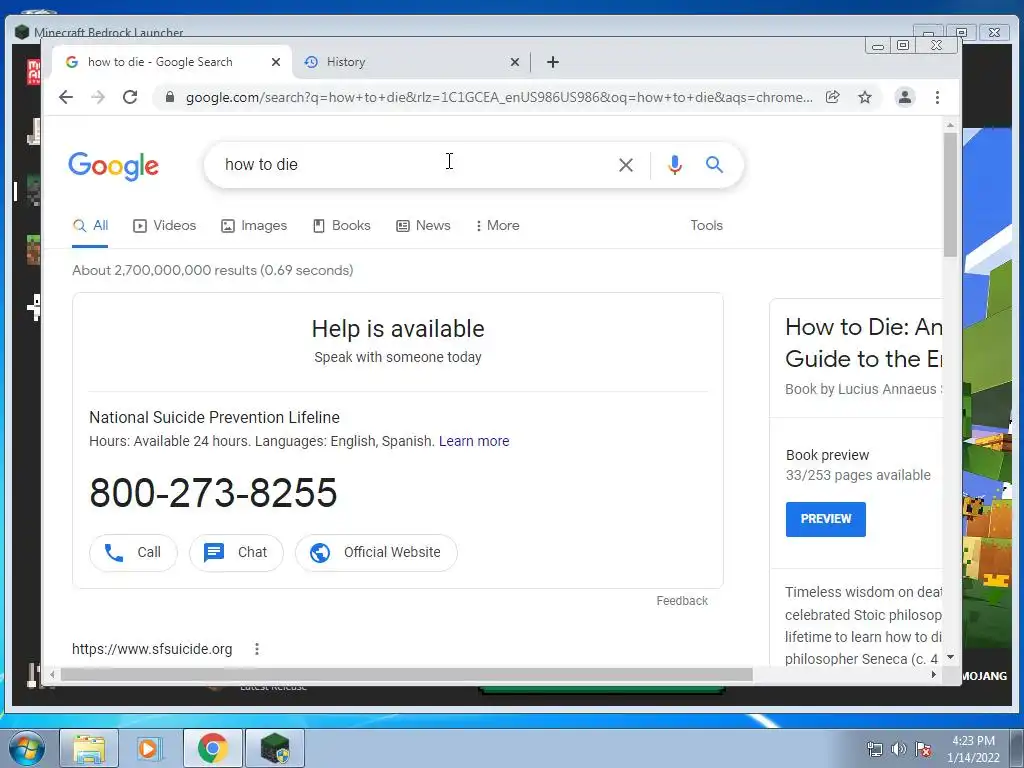Click the 'Help is available' heading

tap(398, 329)
